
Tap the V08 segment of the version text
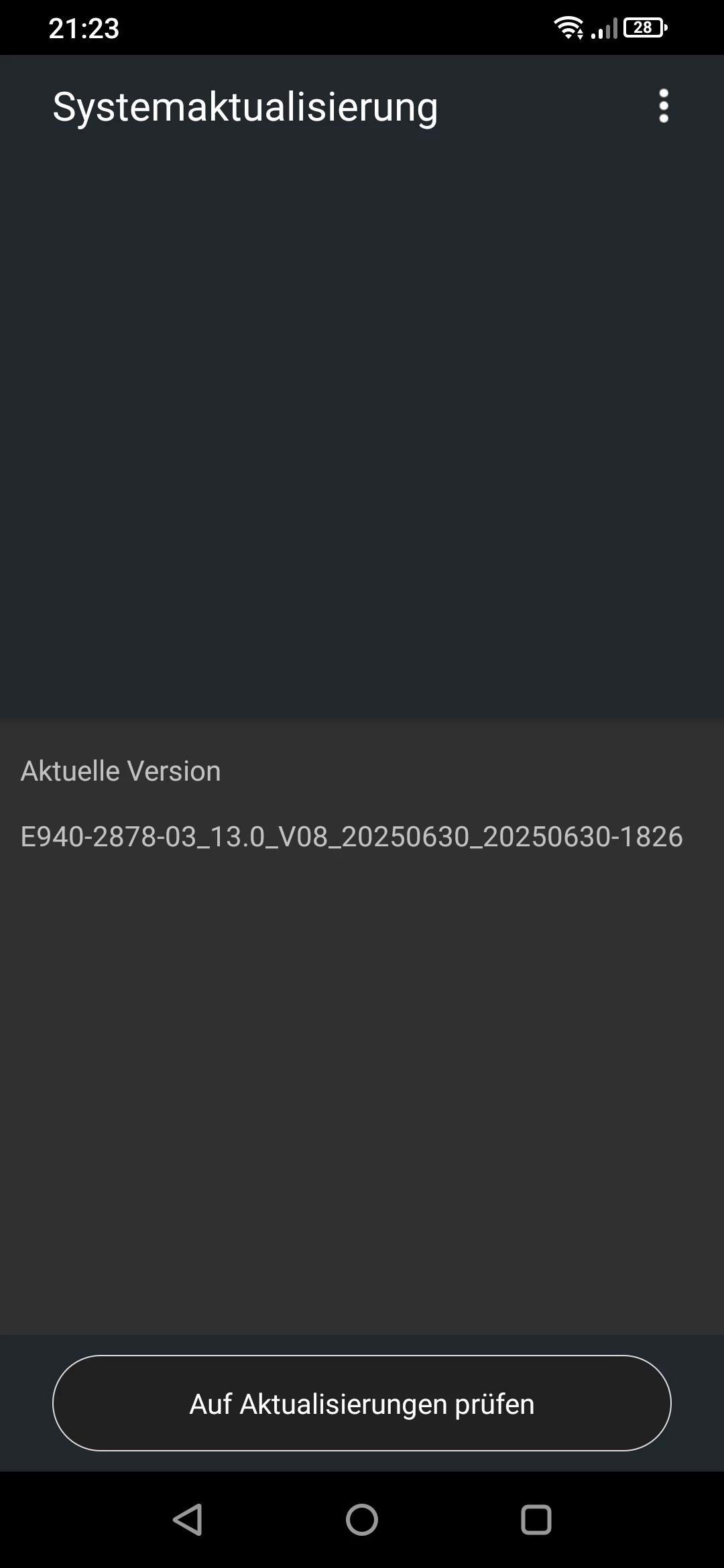click(x=302, y=836)
